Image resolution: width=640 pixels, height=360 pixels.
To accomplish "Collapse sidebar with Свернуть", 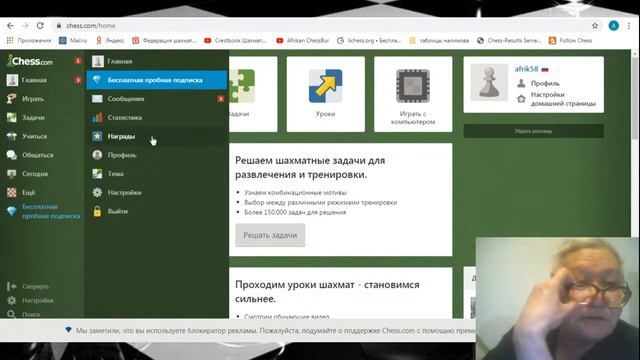I will (28, 287).
